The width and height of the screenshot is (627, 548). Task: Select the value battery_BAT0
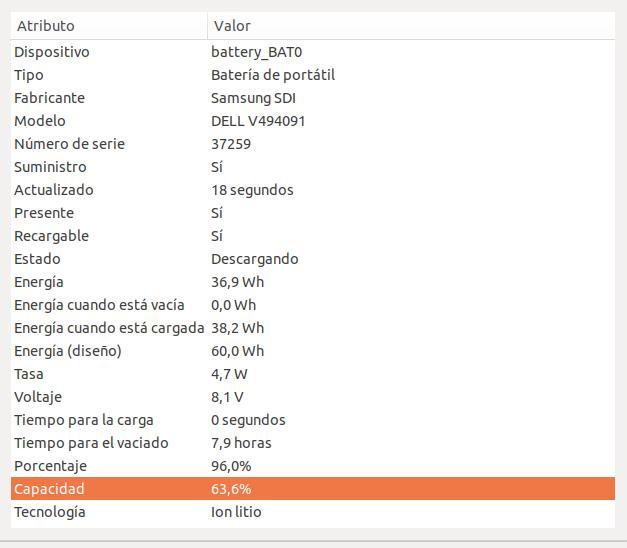[256, 52]
